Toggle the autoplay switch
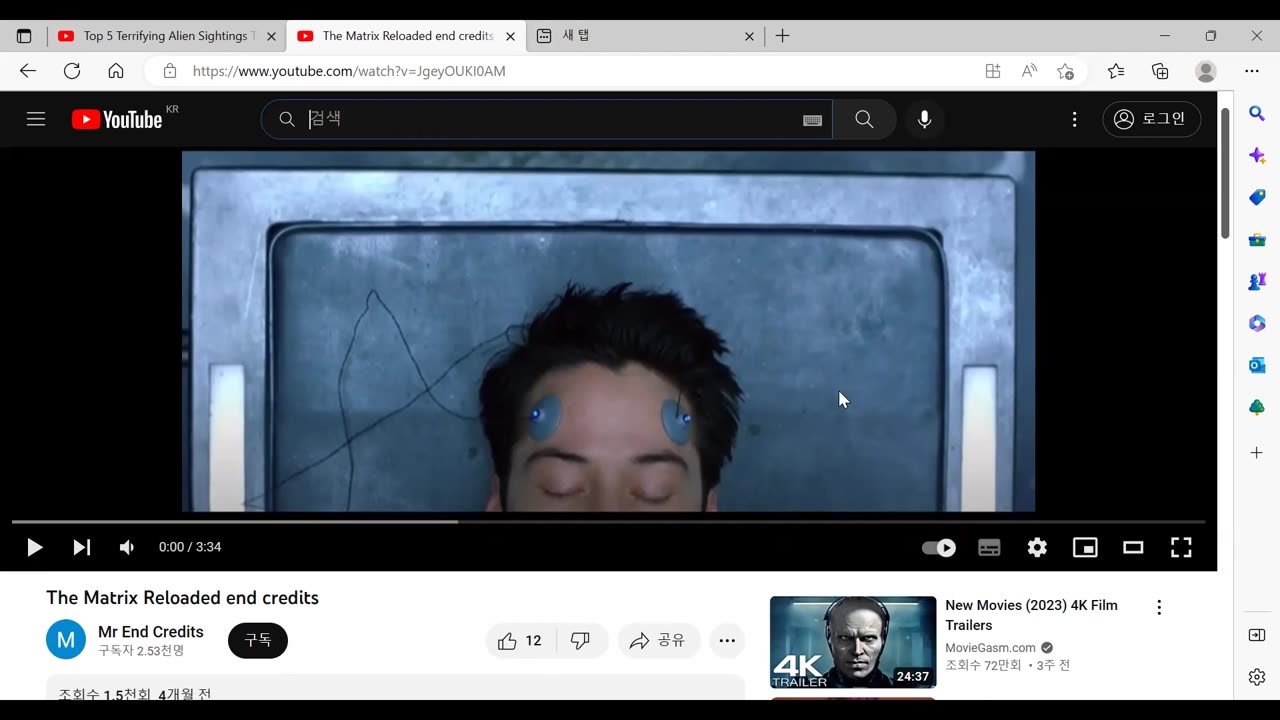 [x=938, y=547]
